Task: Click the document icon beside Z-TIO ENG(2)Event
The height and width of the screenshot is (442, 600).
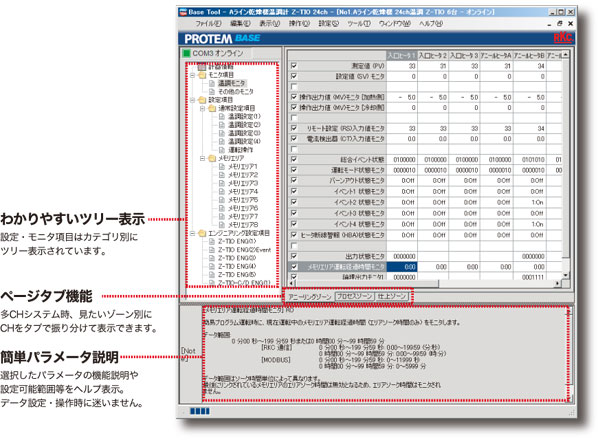Action: [x=212, y=250]
